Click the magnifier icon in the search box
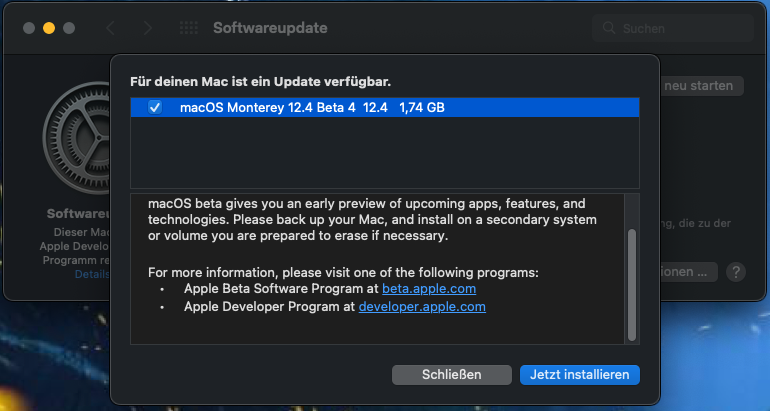This screenshot has width=770, height=411. (x=609, y=29)
